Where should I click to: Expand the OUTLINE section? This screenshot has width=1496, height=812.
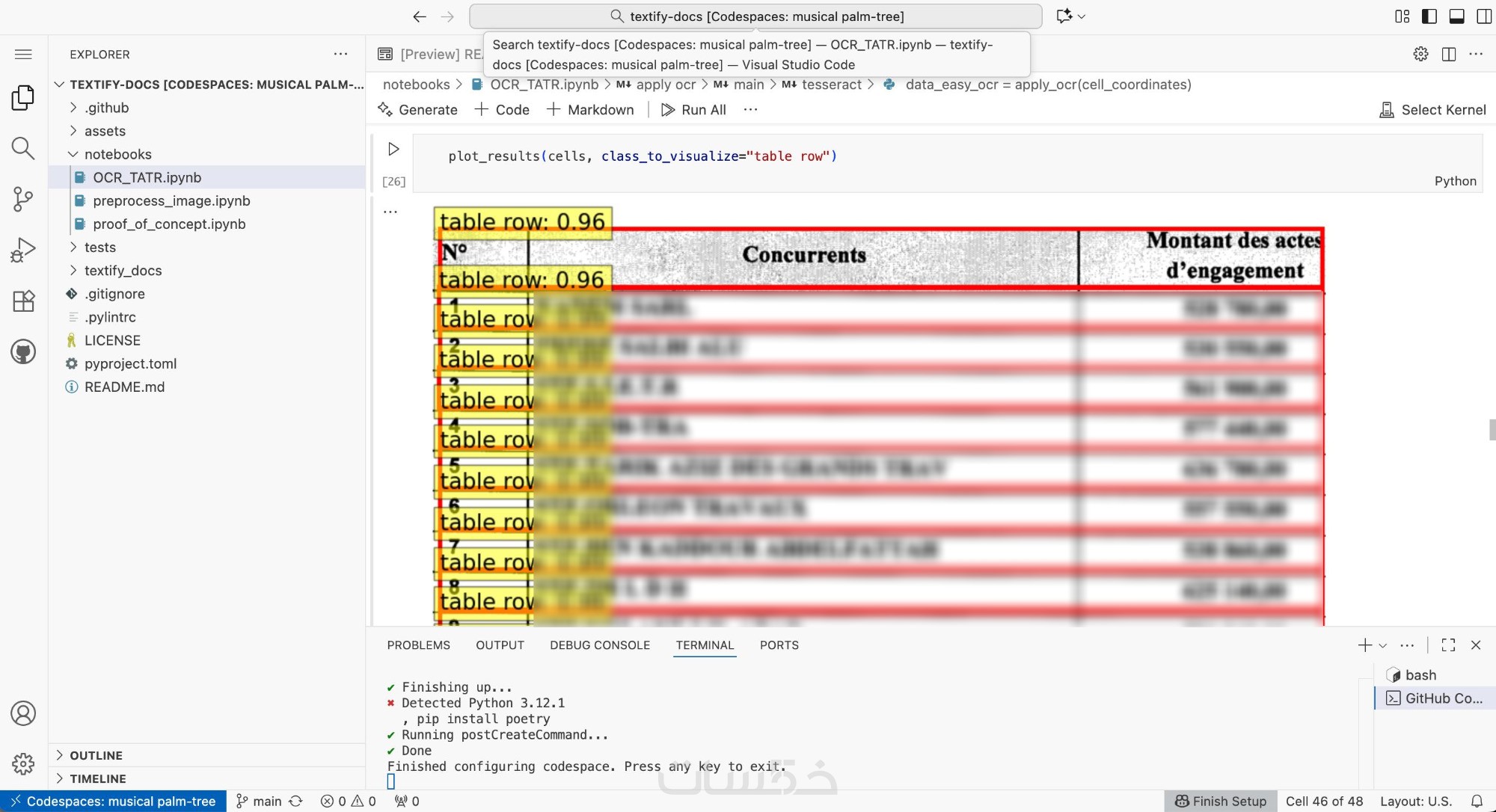point(96,755)
